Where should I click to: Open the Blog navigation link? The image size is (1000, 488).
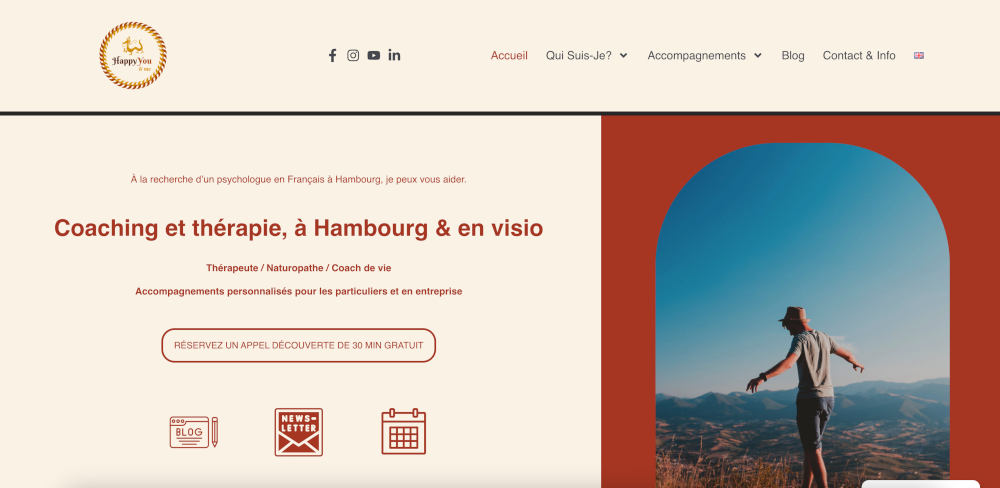coord(793,55)
